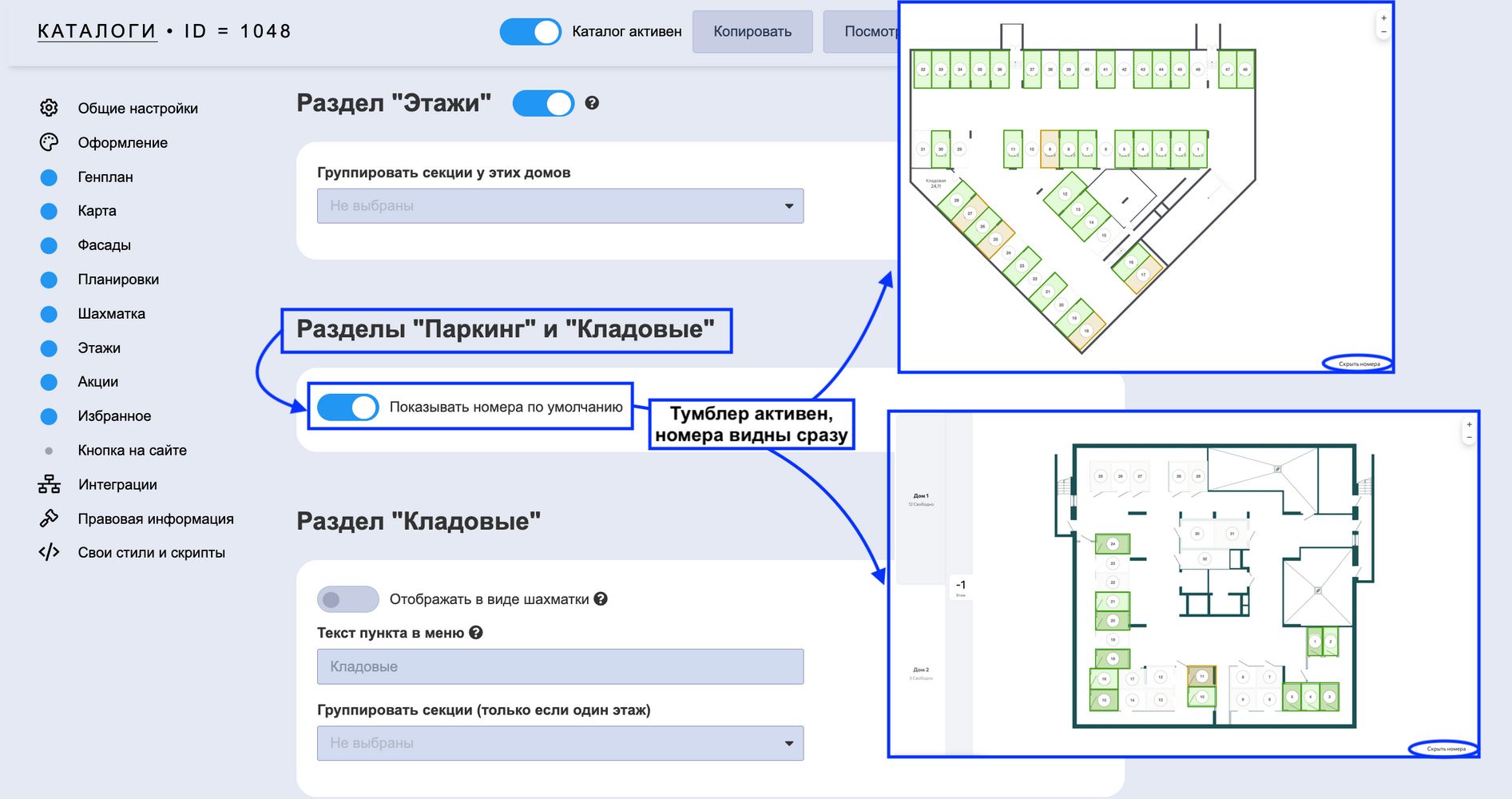Switch to Избранное in the sidebar
Screen dimensions: 1512x799
114,416
